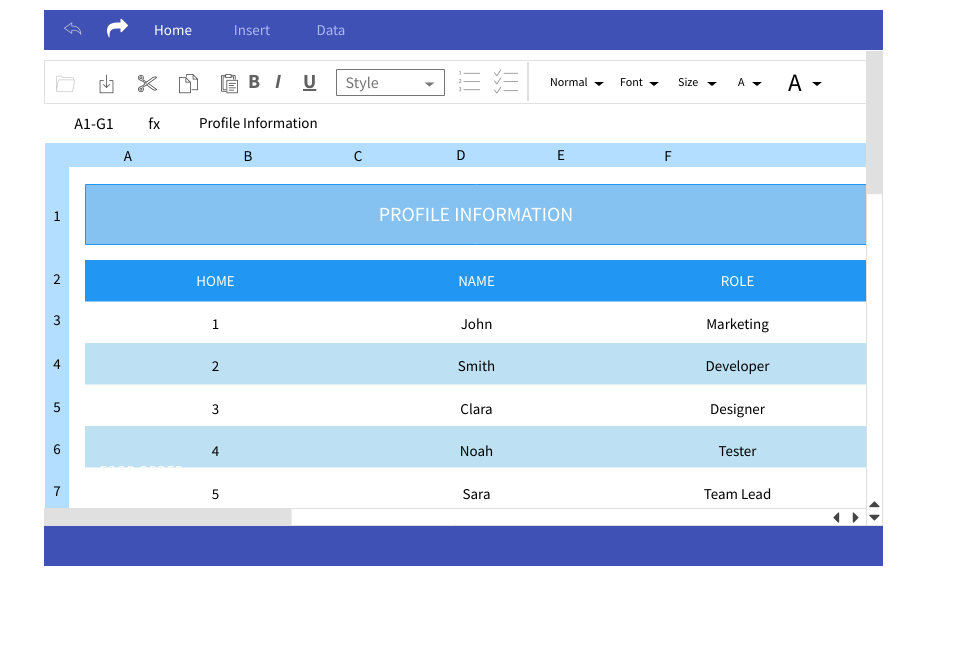Viewport: 953px width, 666px height.
Task: Click the Paste icon
Action: (229, 82)
